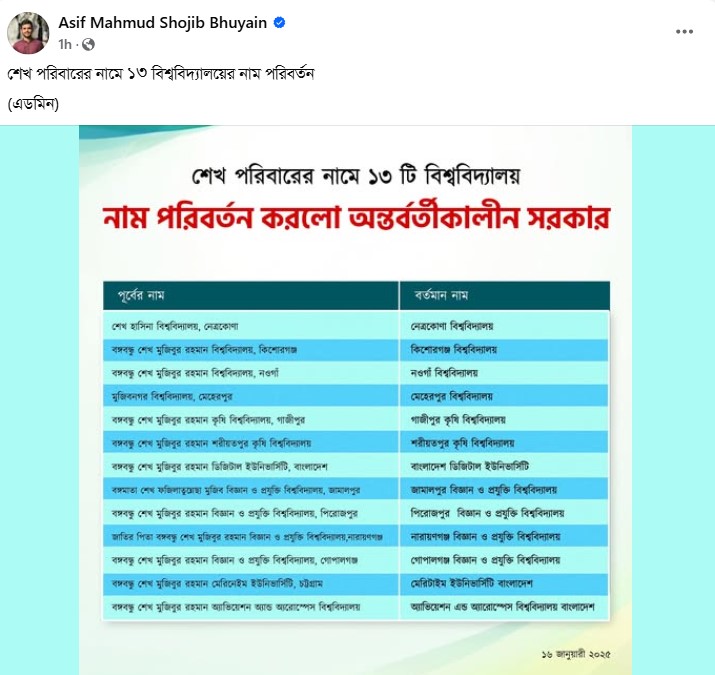
Task: Click the globe public privacy icon
Action: click(88, 45)
